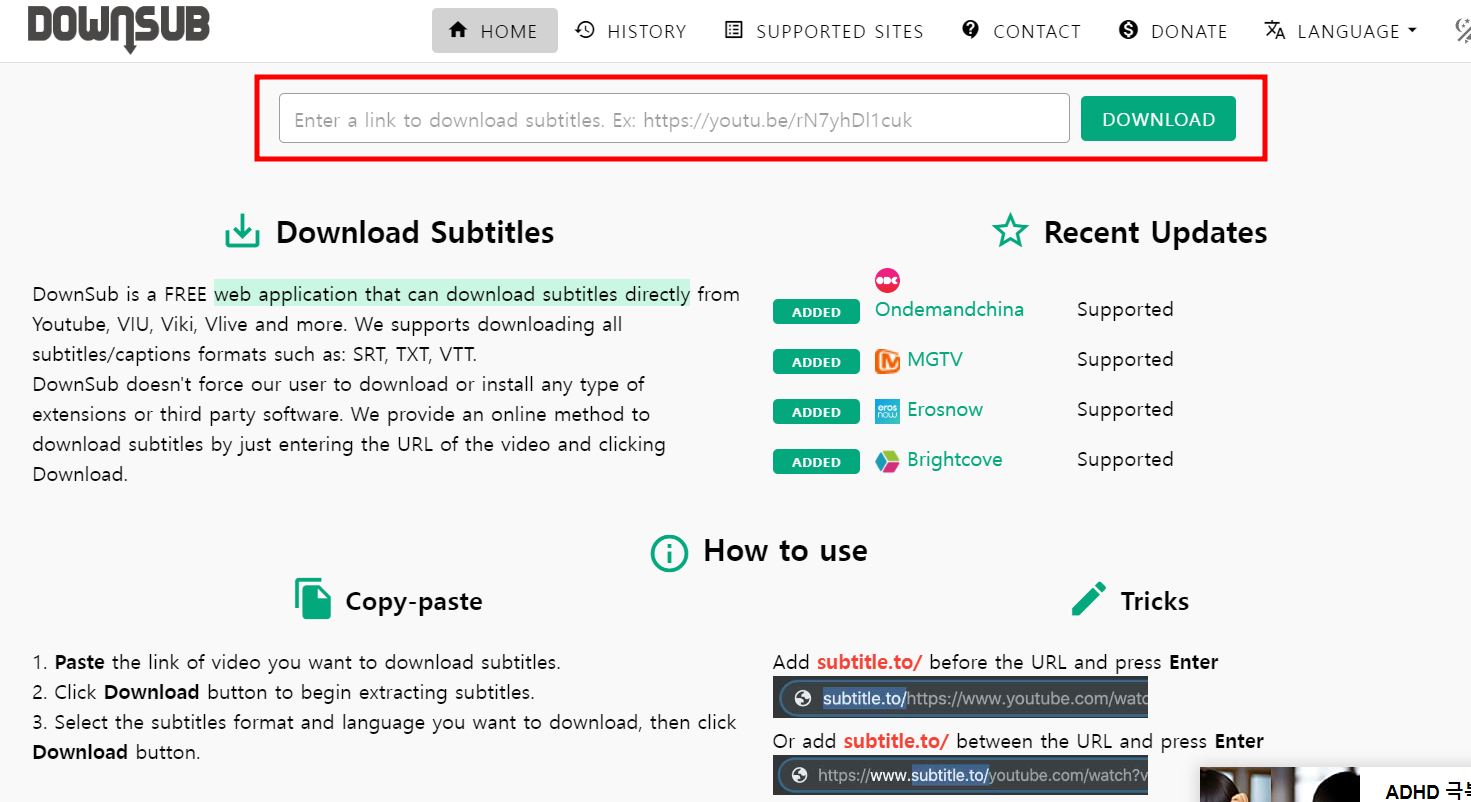
Task: Open the HOME tab
Action: point(494,31)
